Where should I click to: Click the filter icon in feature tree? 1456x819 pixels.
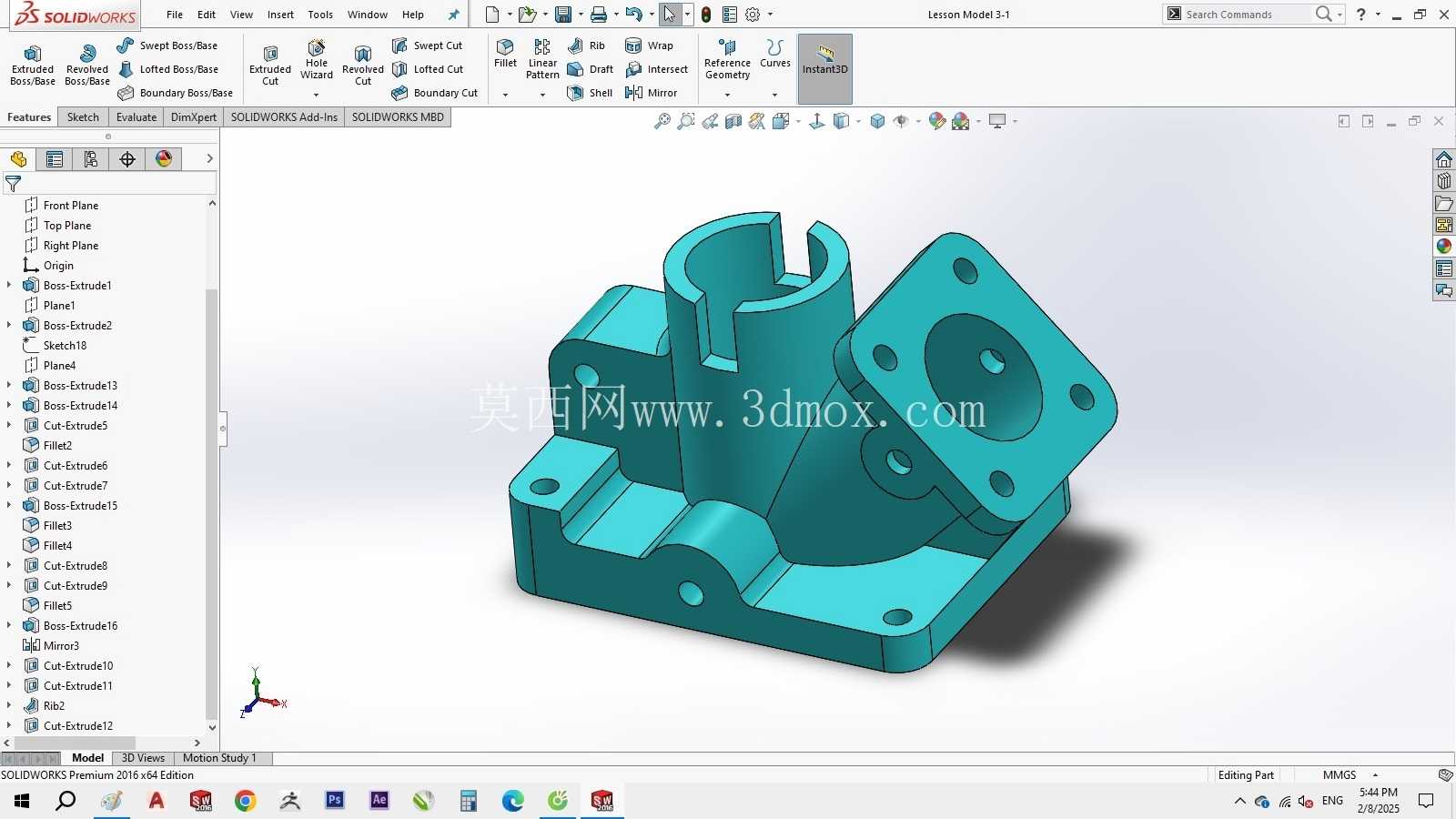click(13, 184)
